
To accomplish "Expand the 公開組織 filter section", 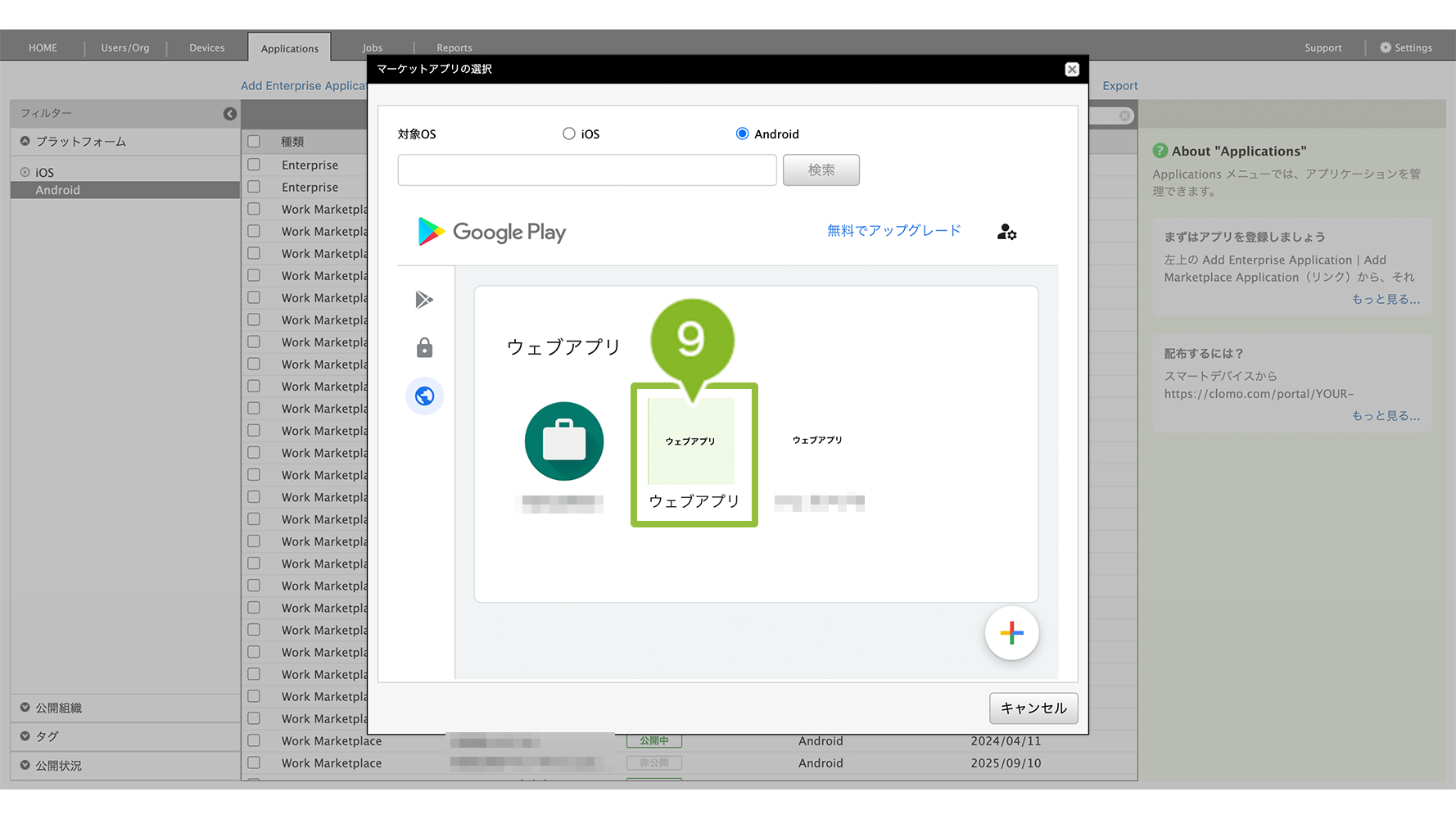I will pos(25,708).
